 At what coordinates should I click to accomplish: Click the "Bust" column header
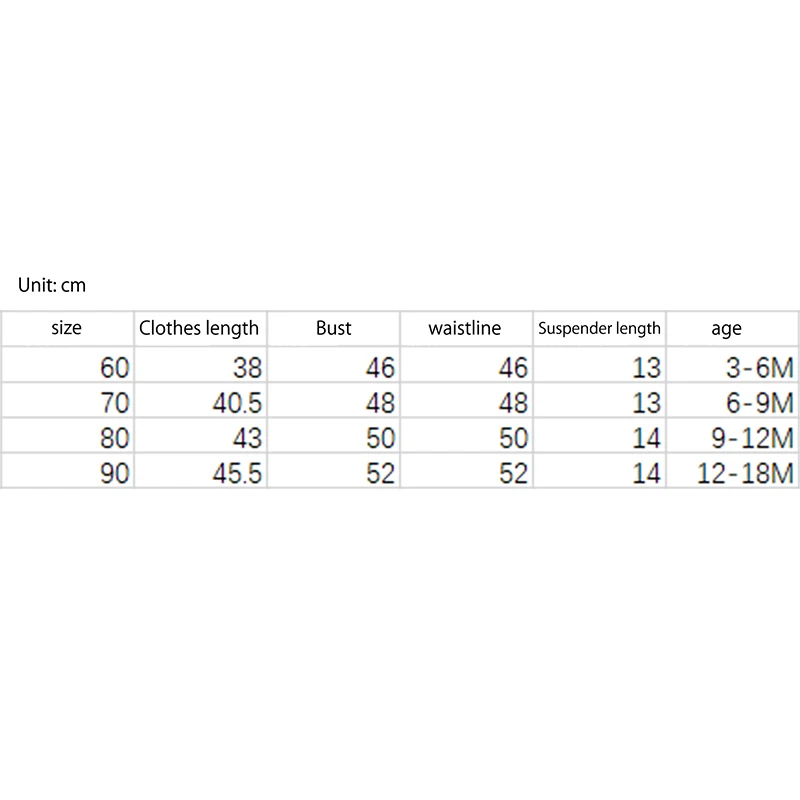click(333, 328)
